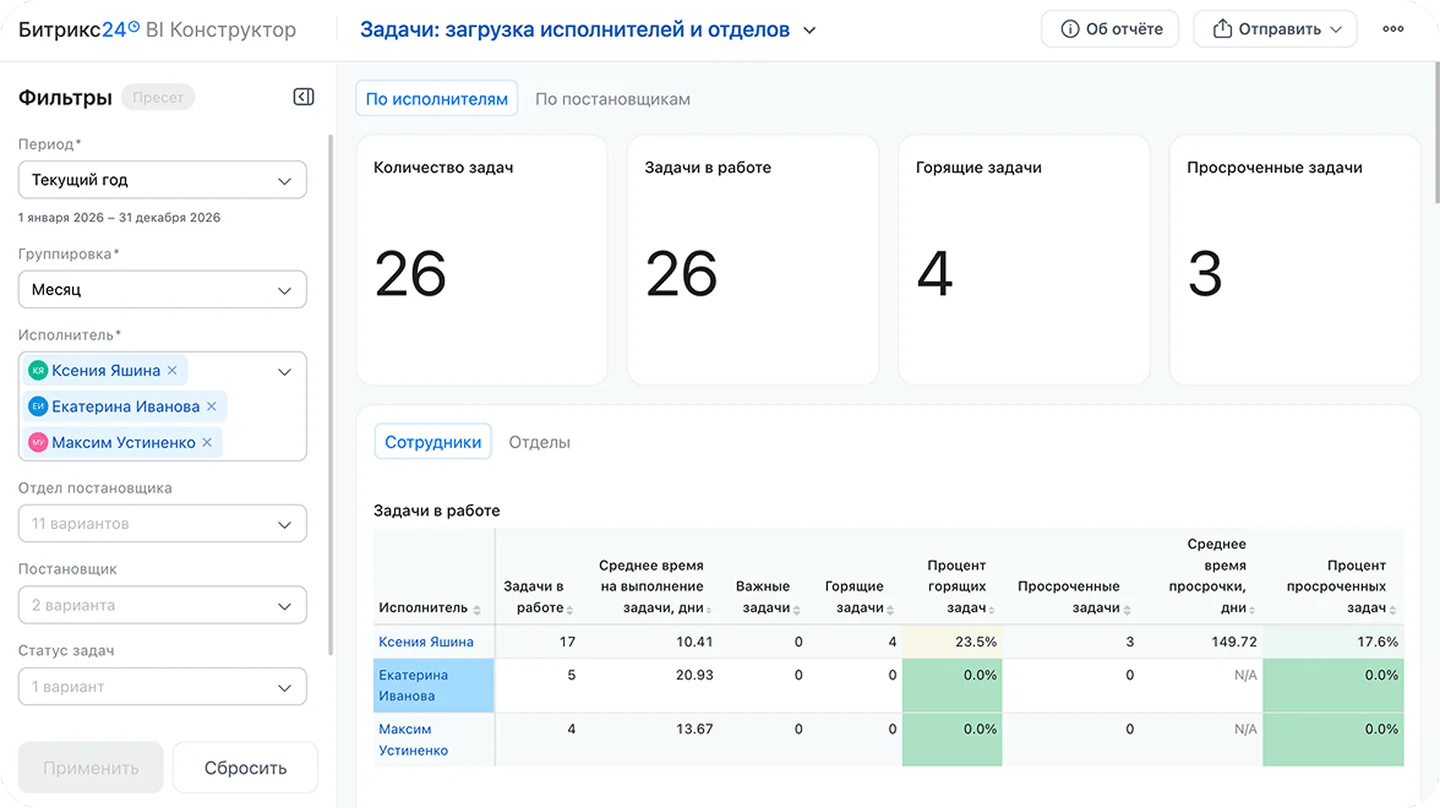The image size is (1440, 808).
Task: Sort table by Исполнитель column arrows
Action: pyautogui.click(x=477, y=609)
